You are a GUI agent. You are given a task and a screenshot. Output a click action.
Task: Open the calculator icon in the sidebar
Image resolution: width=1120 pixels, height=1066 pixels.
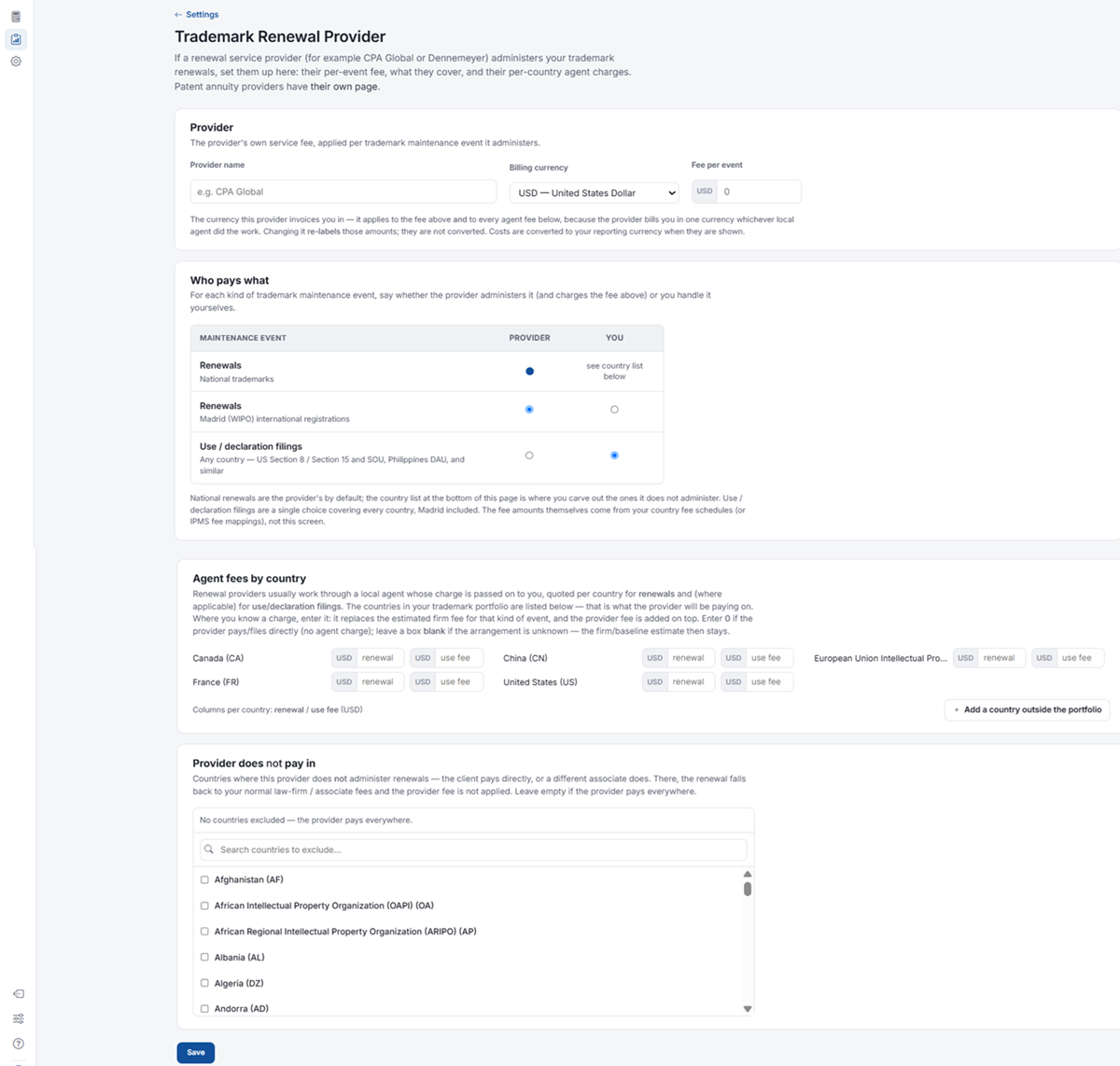coord(16,17)
